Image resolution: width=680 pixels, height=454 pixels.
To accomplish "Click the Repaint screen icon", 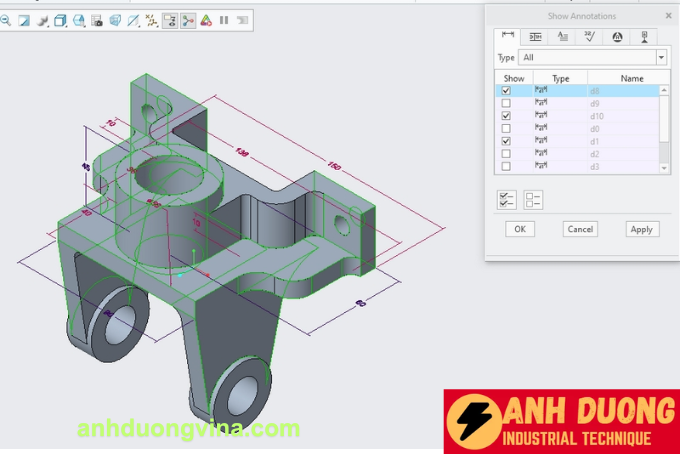I will [x=23, y=19].
